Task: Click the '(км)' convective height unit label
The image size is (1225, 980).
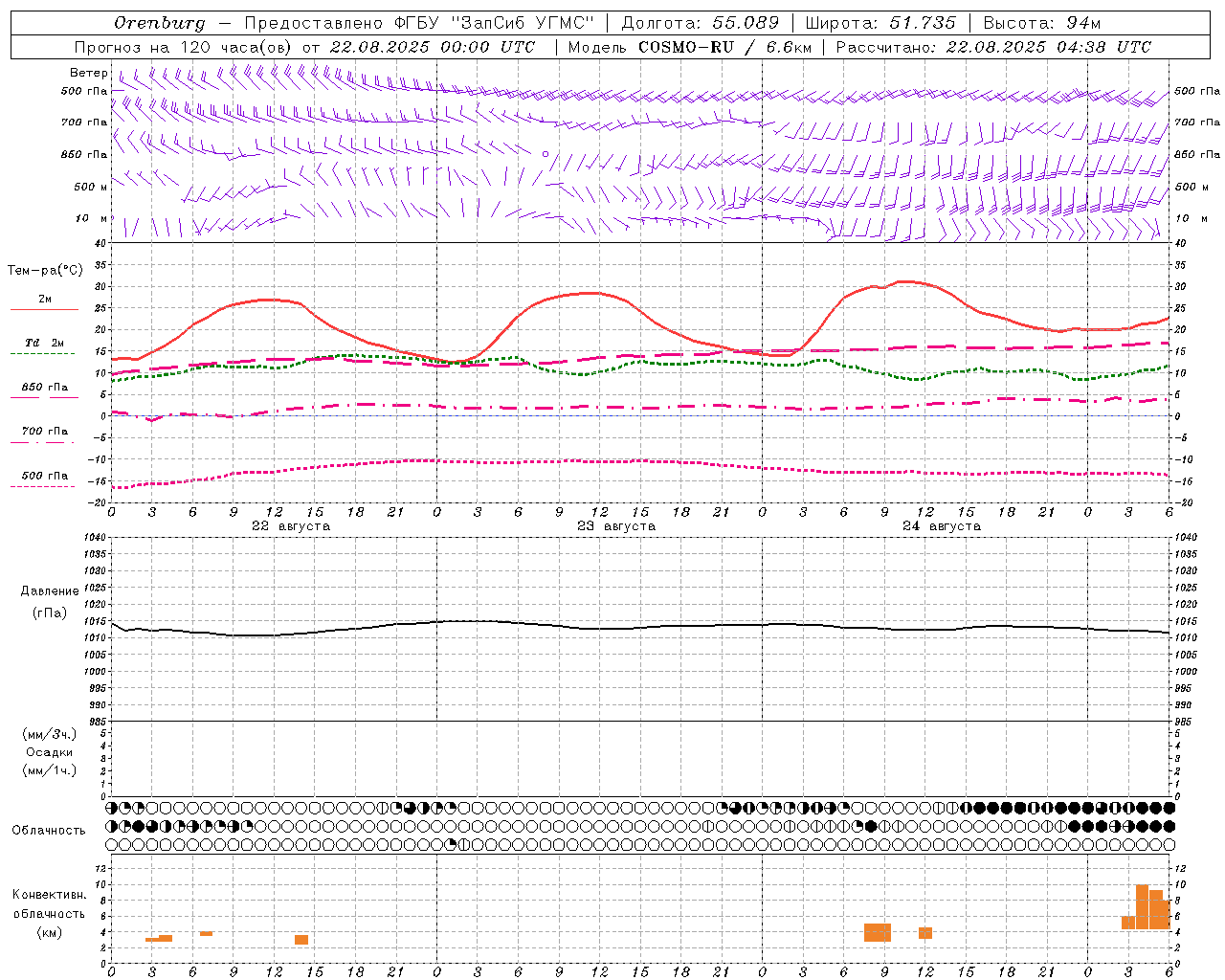Action: coord(50,932)
